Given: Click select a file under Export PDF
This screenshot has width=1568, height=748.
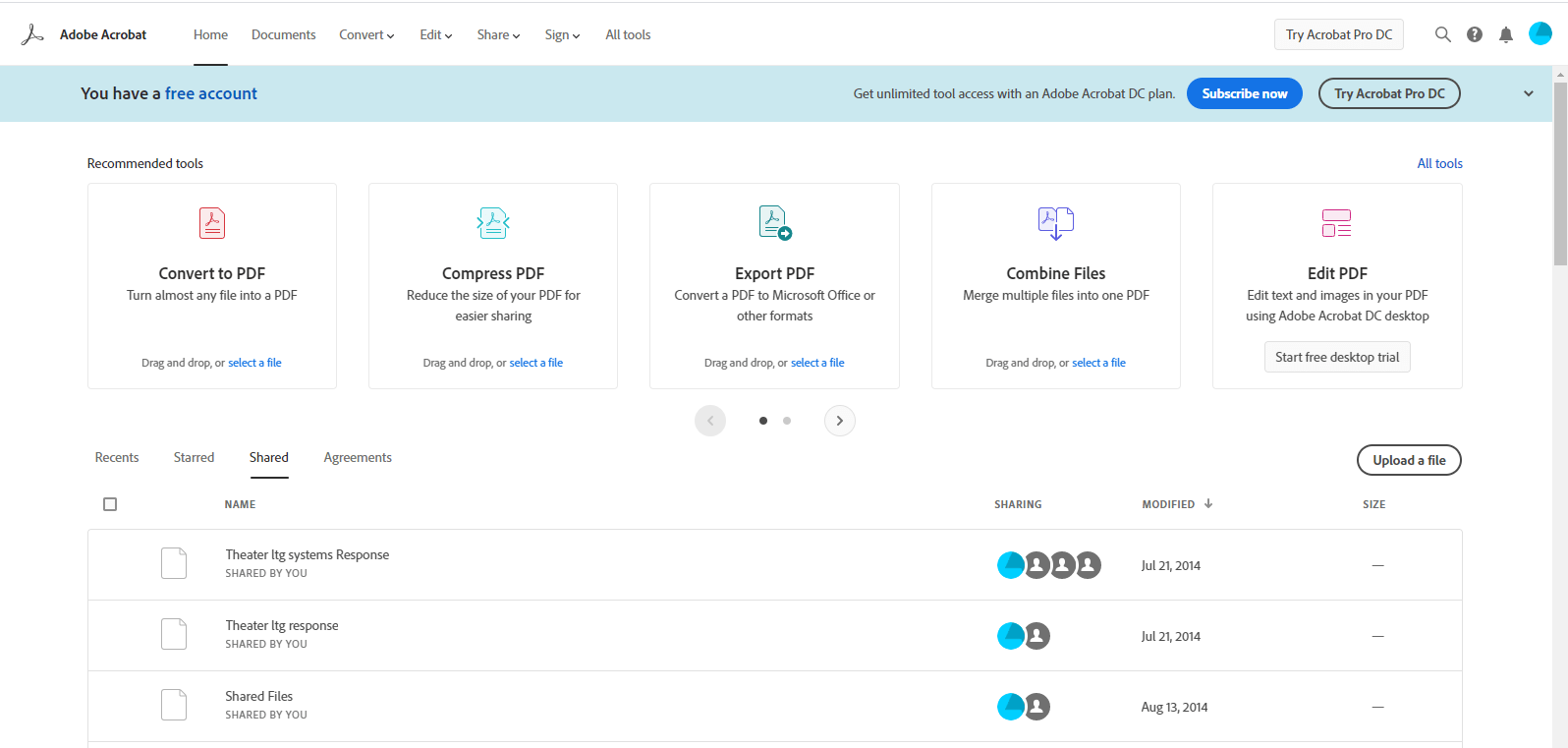Looking at the screenshot, I should pos(817,363).
